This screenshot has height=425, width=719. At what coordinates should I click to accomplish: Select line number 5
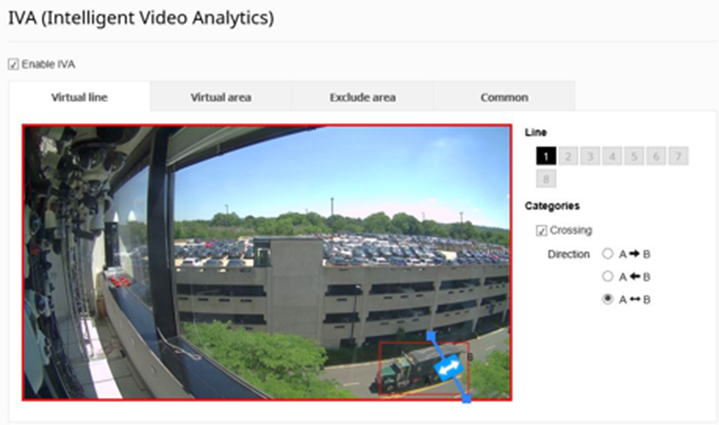(x=634, y=156)
